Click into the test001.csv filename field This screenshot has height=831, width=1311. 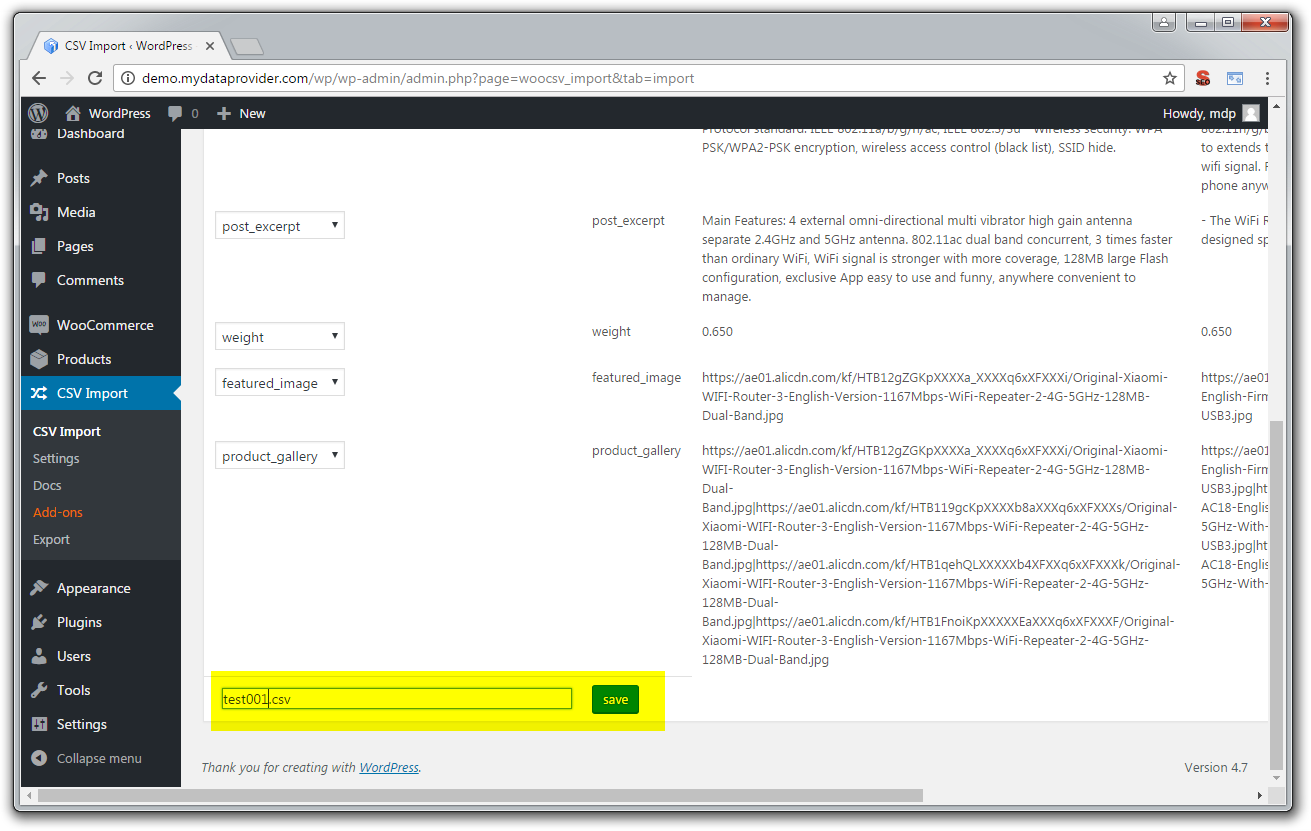point(397,699)
